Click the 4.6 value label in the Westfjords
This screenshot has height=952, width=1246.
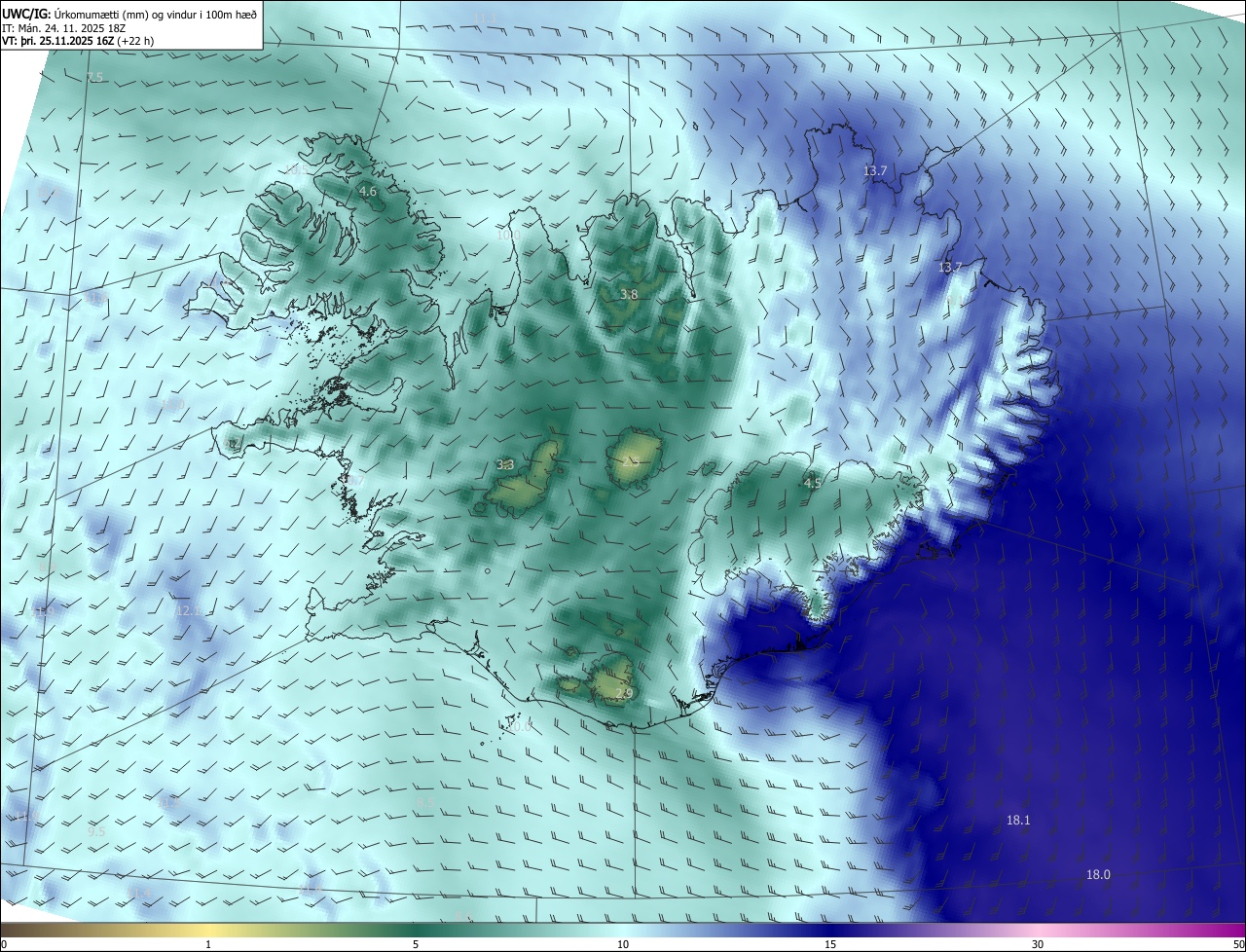click(368, 192)
